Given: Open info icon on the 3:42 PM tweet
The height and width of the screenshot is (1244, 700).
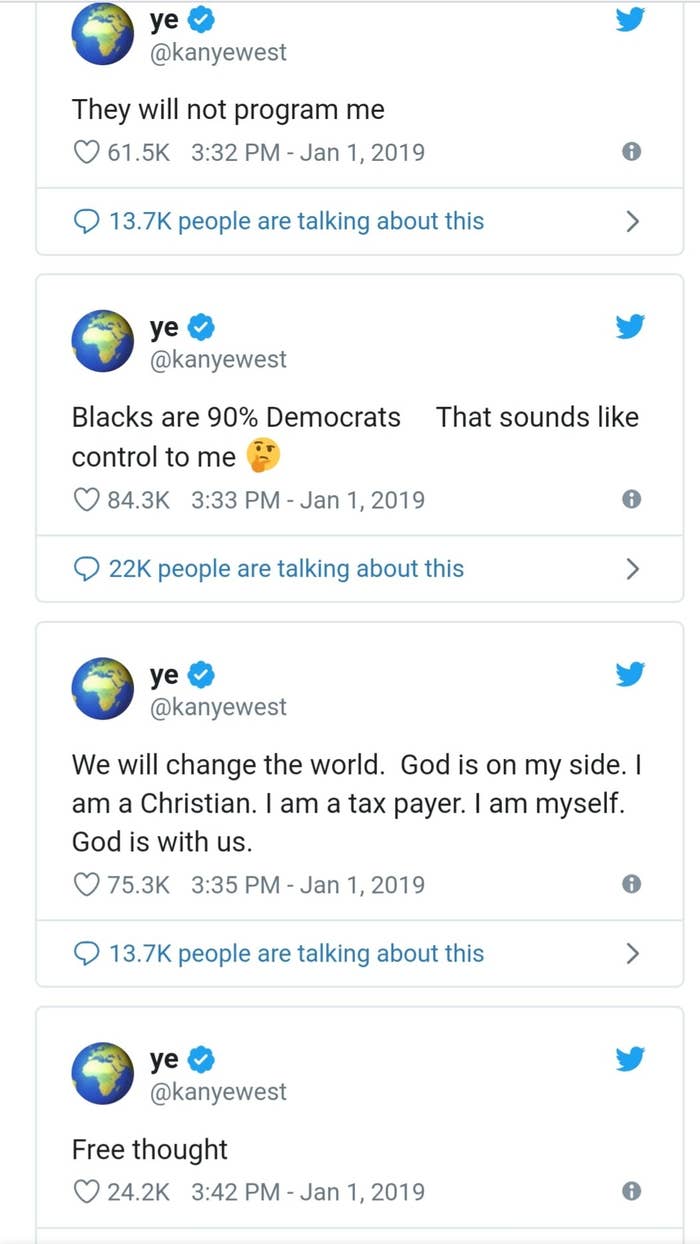Looking at the screenshot, I should click(x=631, y=1191).
